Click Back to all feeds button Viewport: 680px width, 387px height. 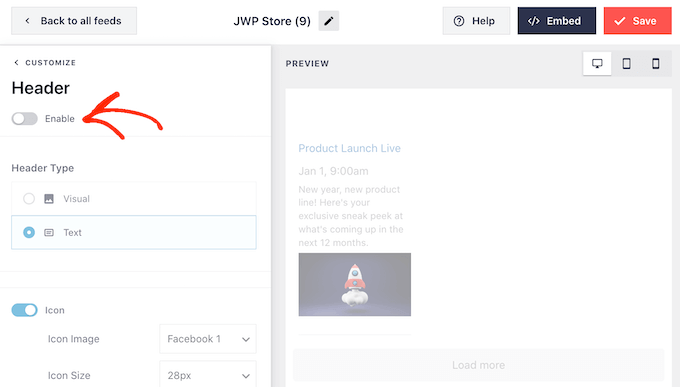[74, 21]
